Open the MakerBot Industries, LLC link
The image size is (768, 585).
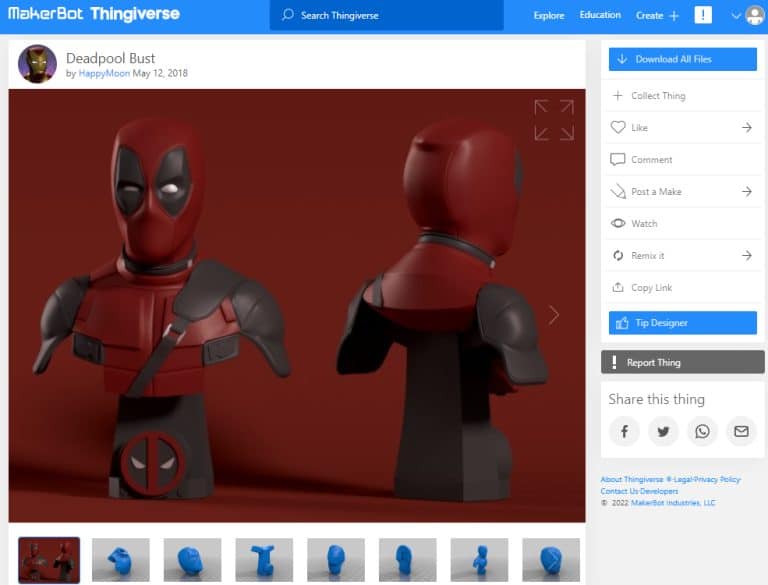tap(673, 503)
